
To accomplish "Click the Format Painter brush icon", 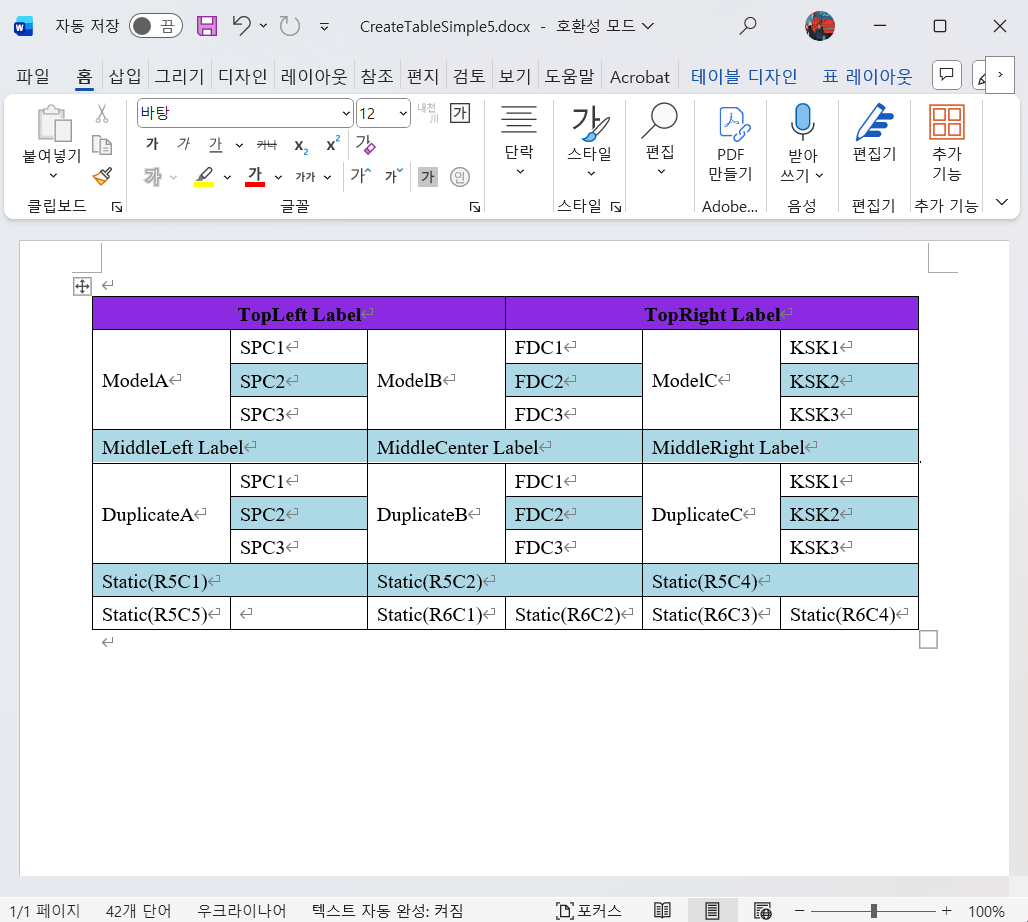I will pyautogui.click(x=102, y=176).
